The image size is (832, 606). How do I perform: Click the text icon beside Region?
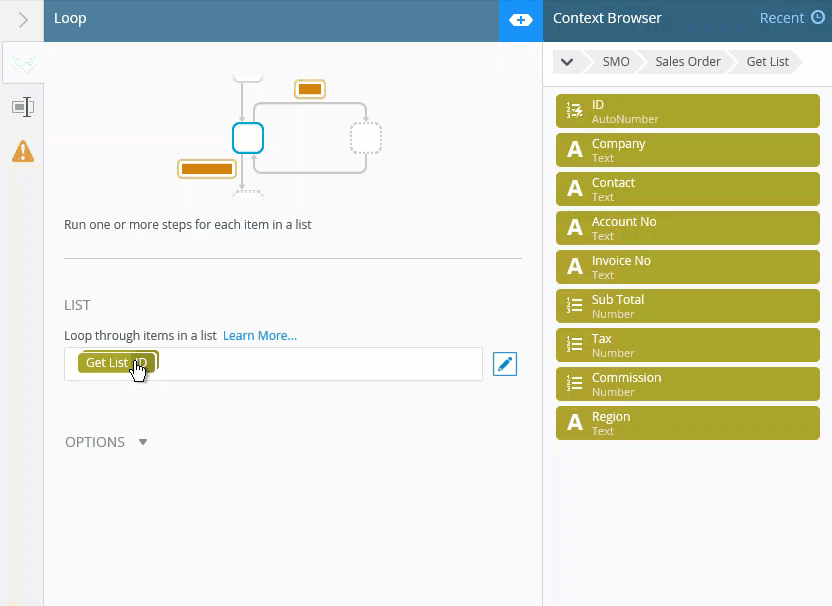pos(575,422)
